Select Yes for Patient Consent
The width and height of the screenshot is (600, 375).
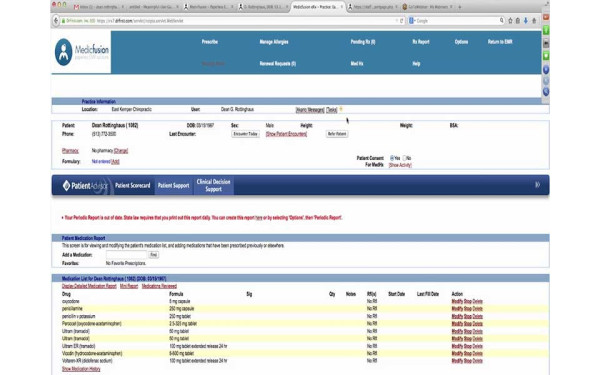pos(392,158)
